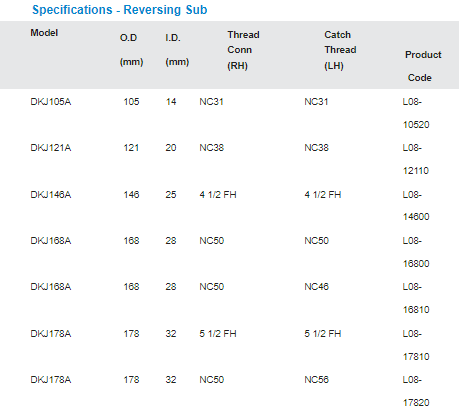This screenshot has width=460, height=417.
Task: Select the Model column header
Action: click(44, 33)
